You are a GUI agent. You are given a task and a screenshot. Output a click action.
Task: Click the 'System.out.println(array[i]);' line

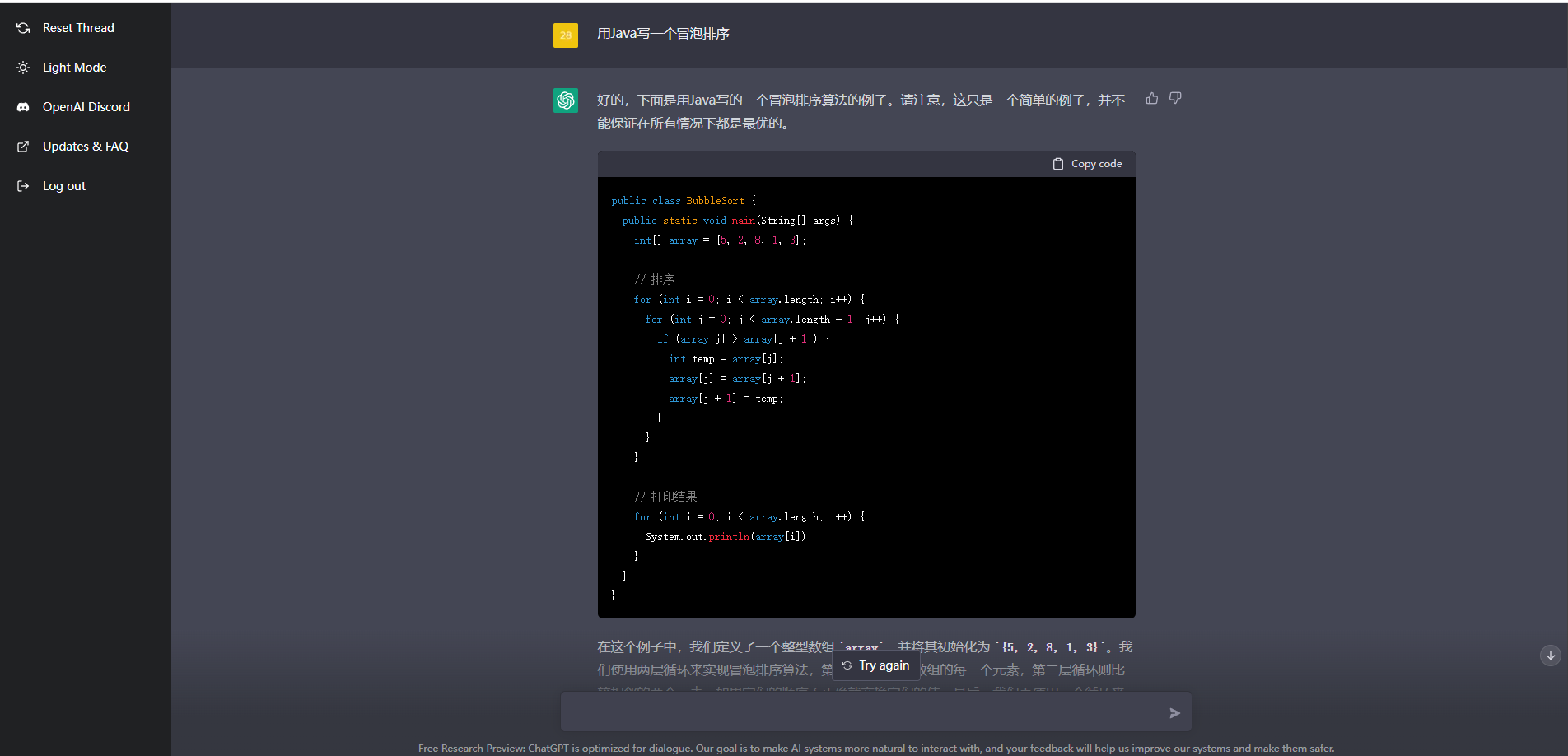pos(728,537)
